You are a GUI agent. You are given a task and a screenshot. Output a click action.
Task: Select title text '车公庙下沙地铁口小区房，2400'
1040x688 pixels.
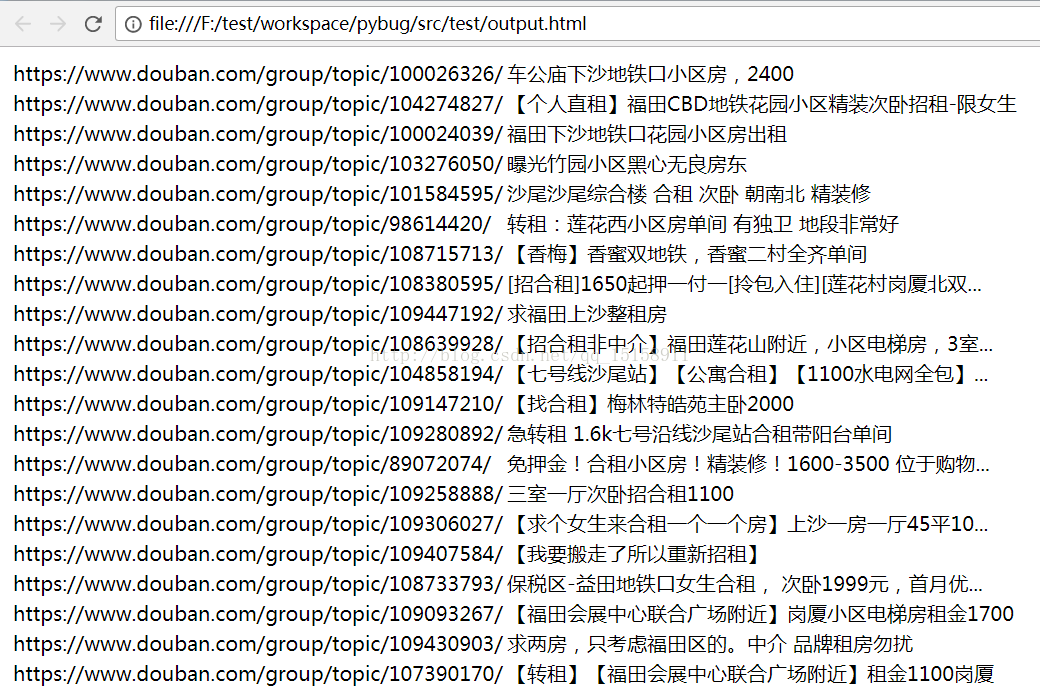(x=650, y=74)
